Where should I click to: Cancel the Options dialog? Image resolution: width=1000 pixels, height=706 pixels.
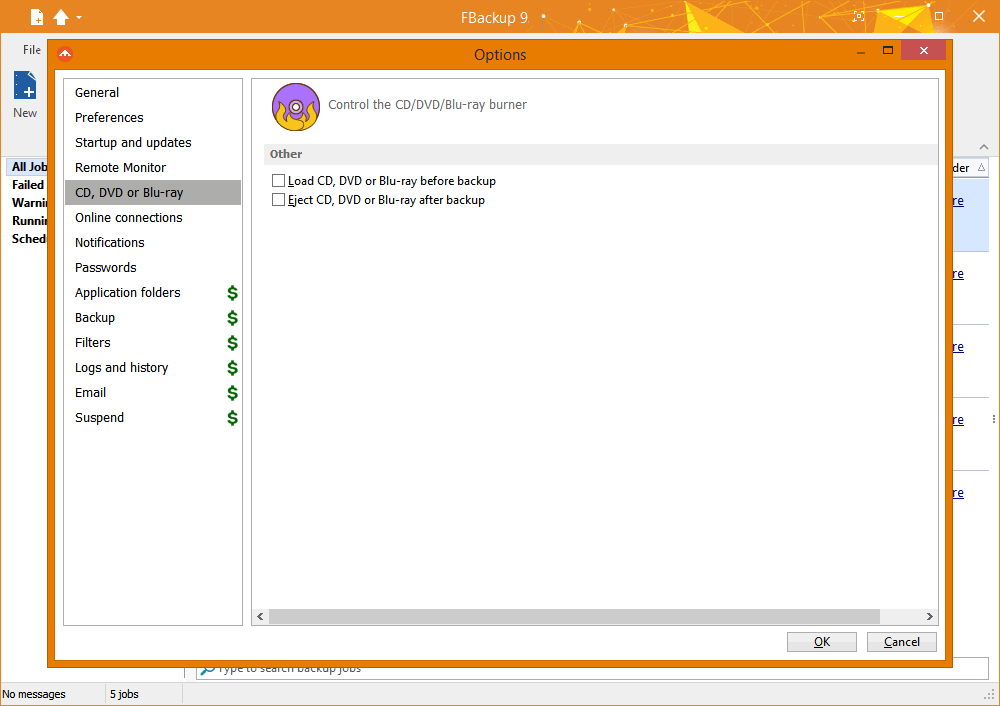[x=901, y=642]
